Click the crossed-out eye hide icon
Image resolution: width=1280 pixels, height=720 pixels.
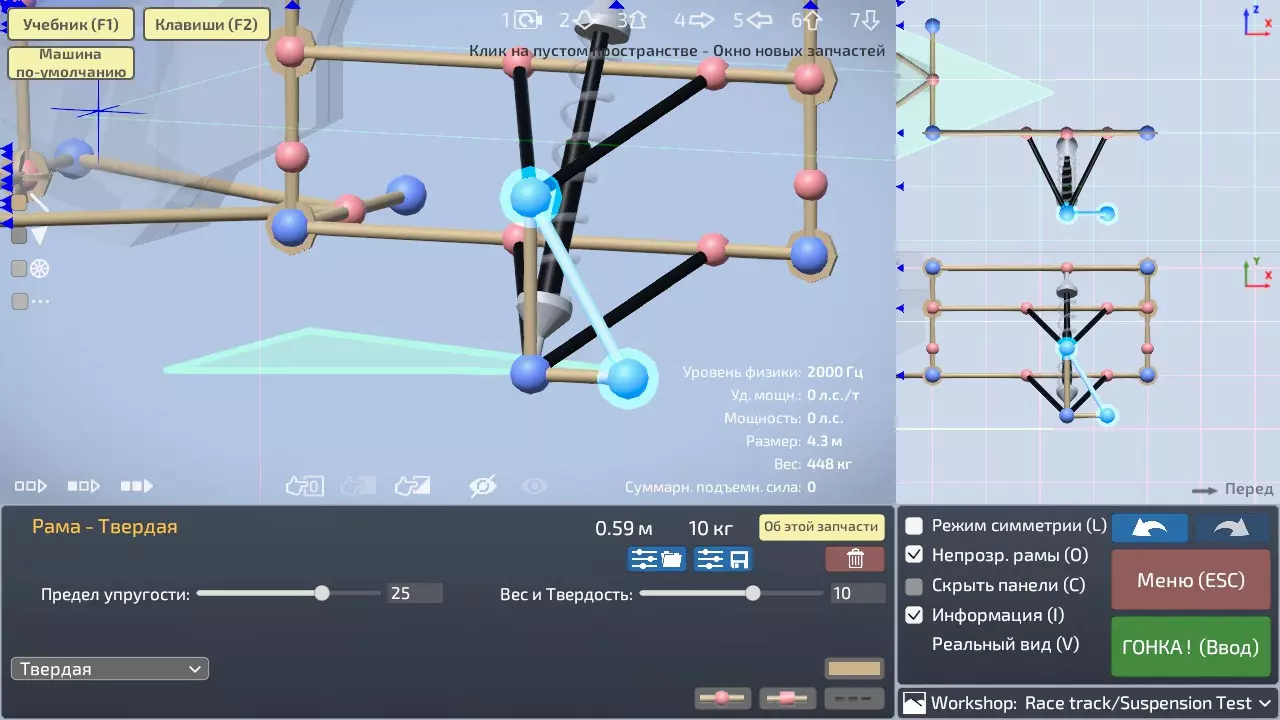(483, 486)
